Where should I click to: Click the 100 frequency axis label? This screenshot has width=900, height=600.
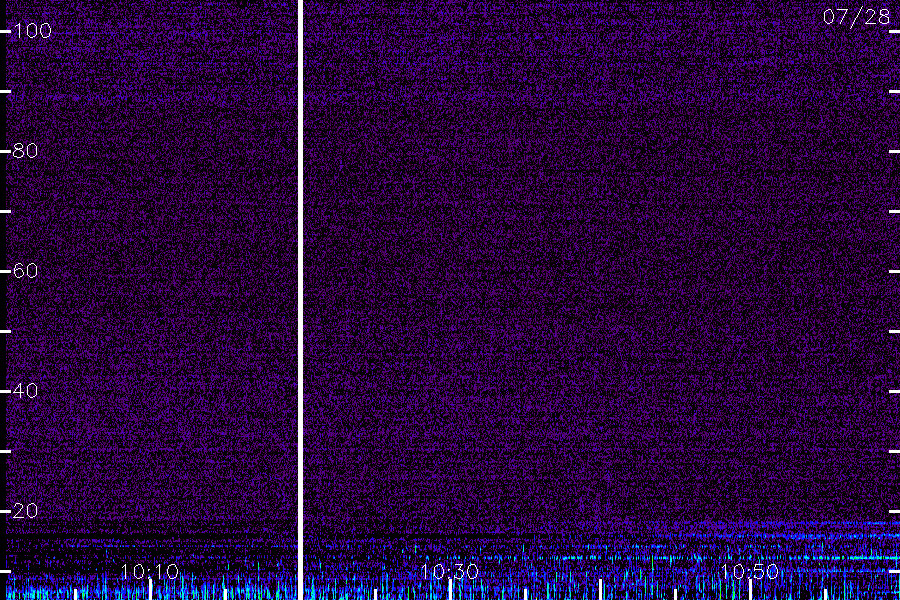pos(32,30)
